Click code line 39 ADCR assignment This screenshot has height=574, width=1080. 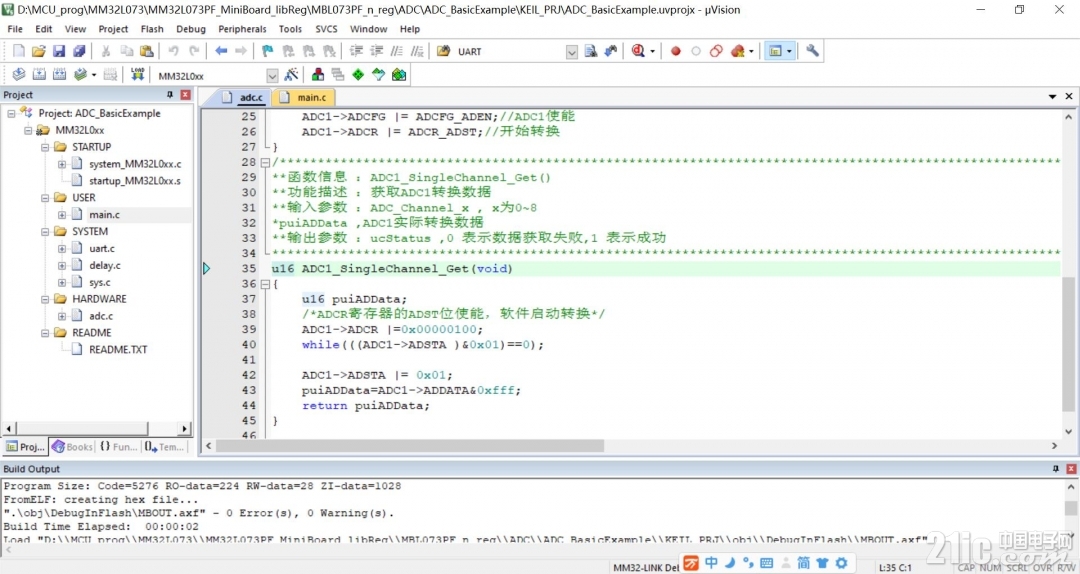coord(392,329)
